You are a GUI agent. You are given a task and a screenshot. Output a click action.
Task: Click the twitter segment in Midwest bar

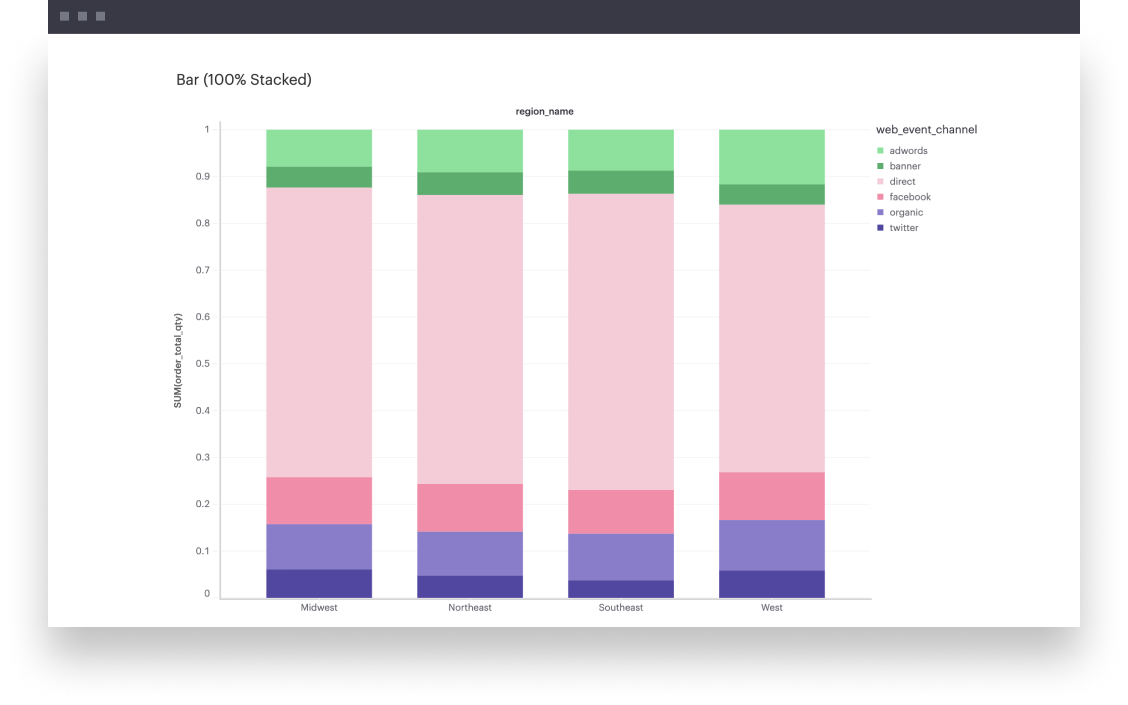[319, 583]
